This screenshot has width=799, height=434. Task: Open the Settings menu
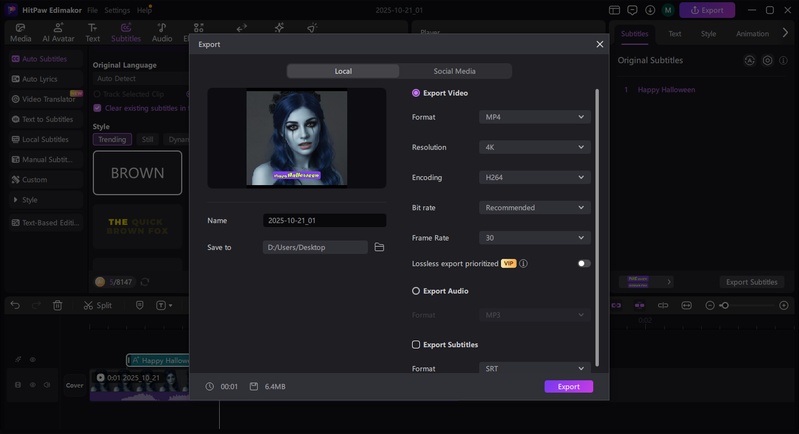coord(117,10)
